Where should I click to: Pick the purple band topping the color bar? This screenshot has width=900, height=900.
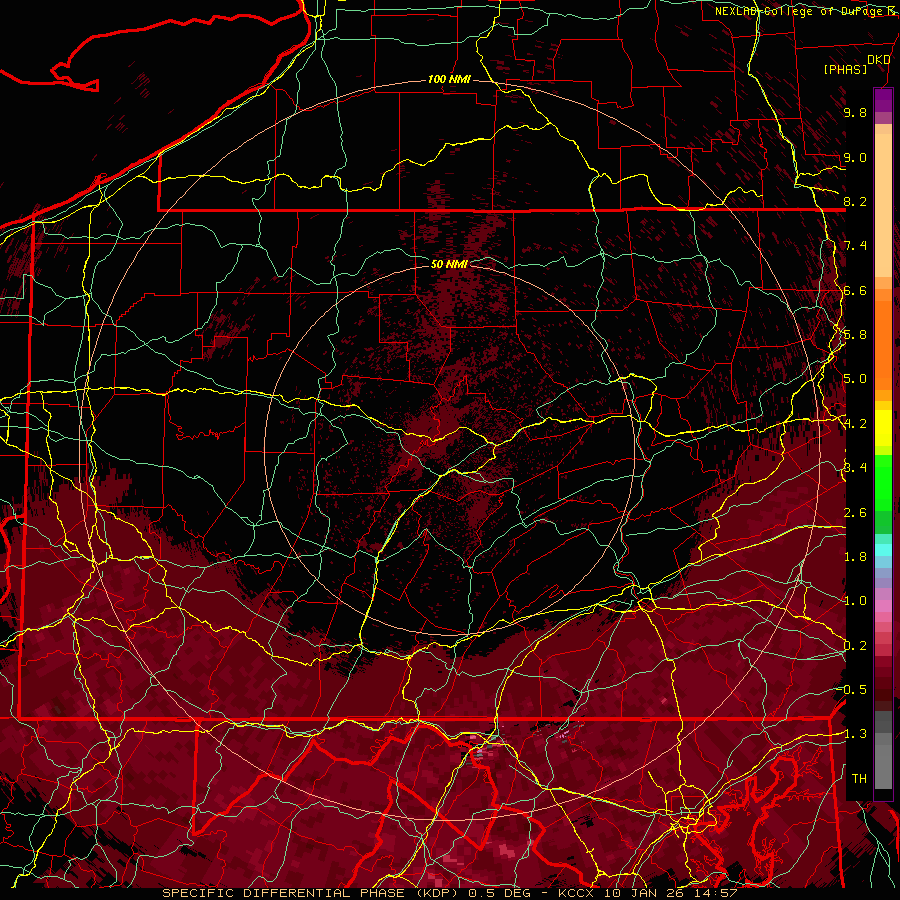(883, 100)
